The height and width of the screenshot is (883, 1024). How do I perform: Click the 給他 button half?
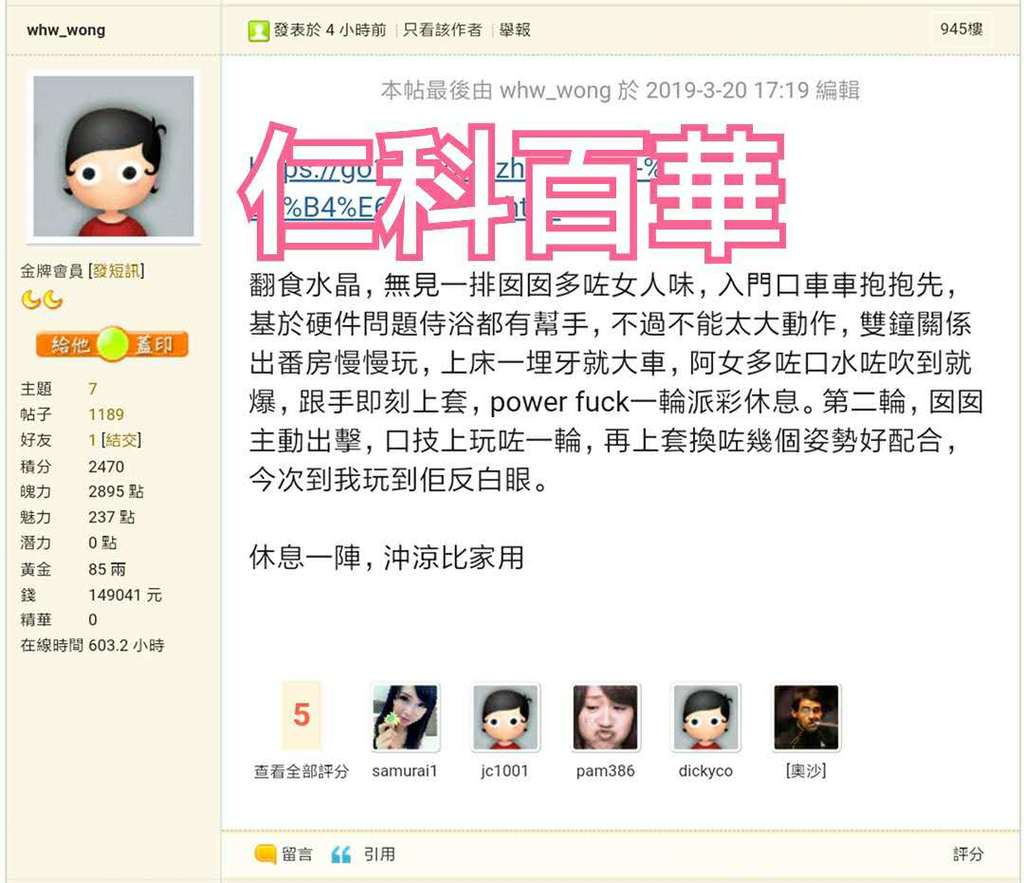(x=69, y=344)
